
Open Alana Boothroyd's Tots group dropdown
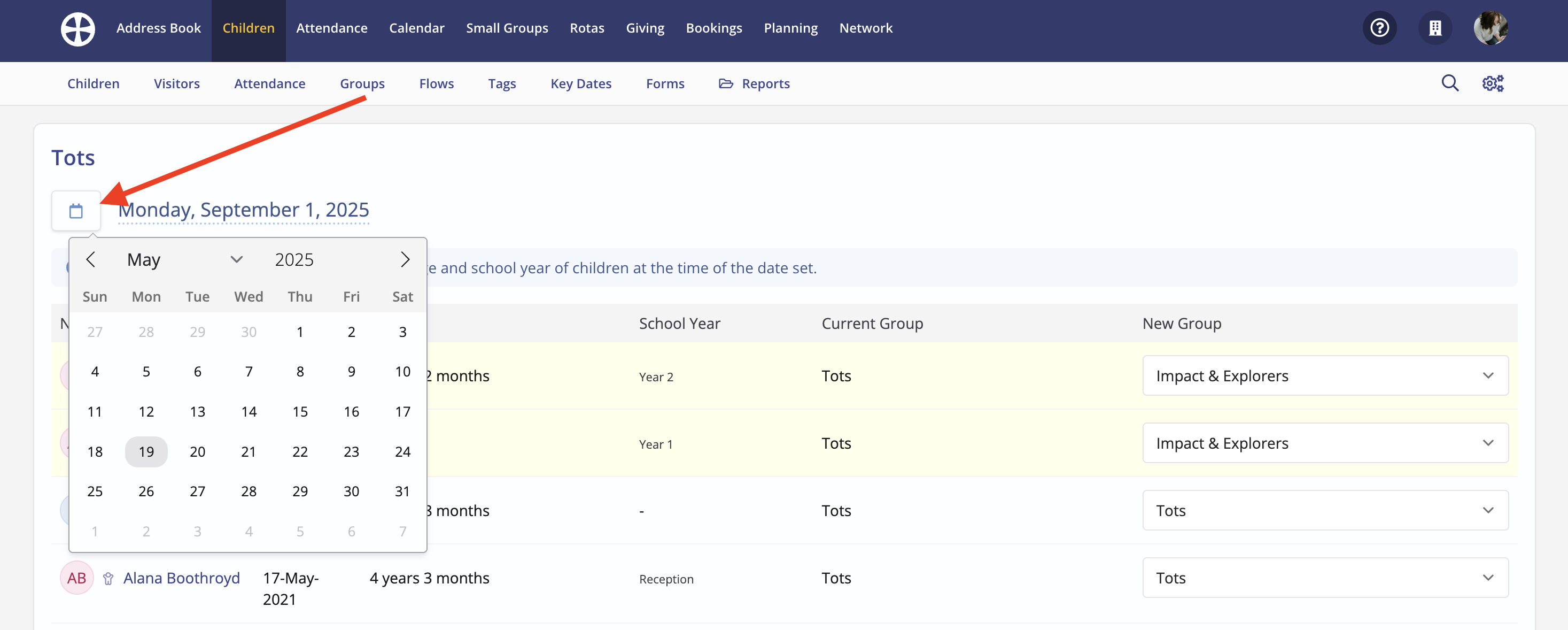[x=1324, y=578]
